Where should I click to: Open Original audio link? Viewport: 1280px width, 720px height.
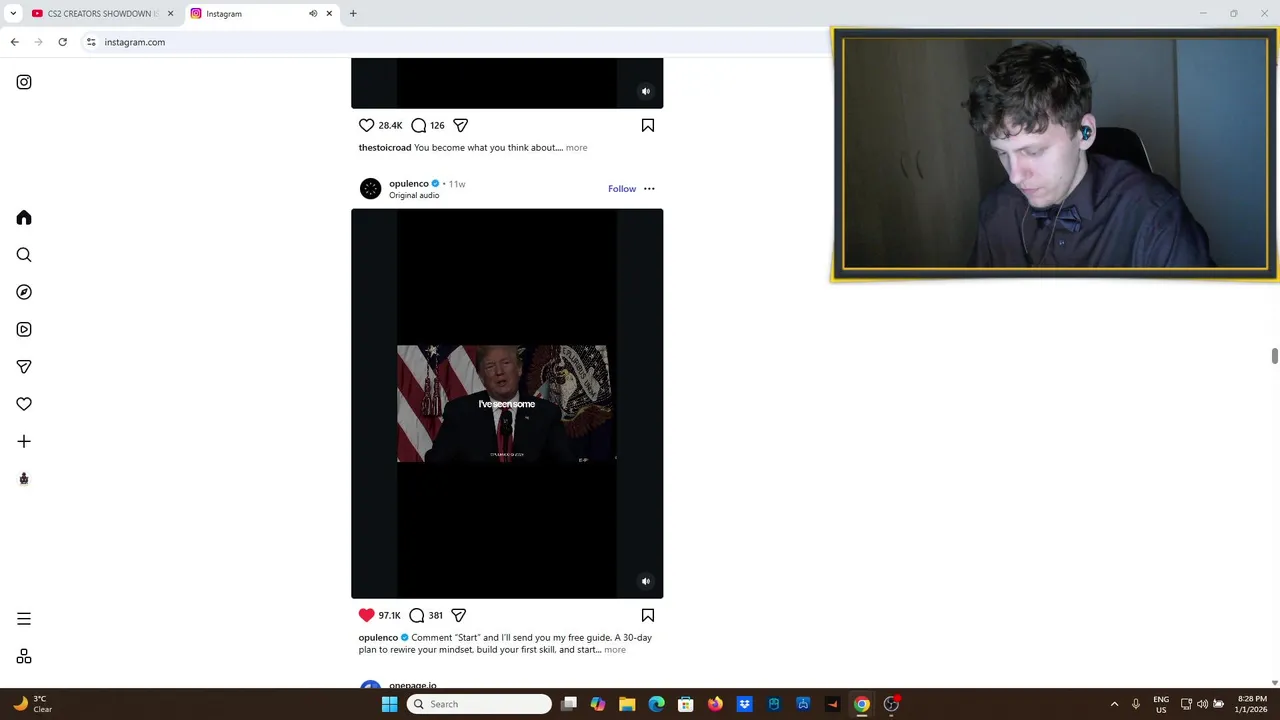[x=414, y=195]
